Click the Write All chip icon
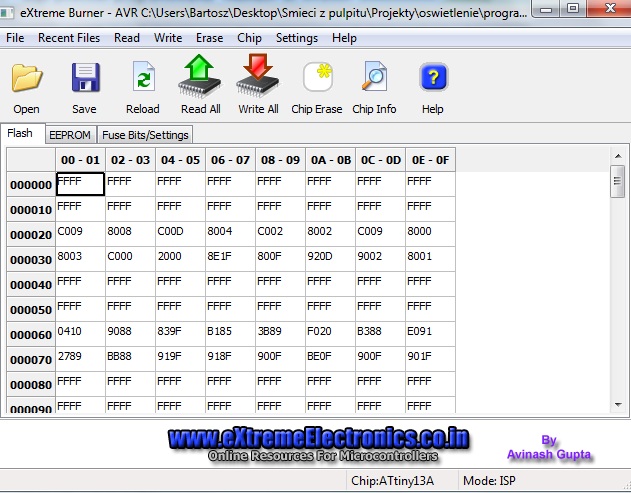This screenshot has height=493, width=631. tap(258, 76)
